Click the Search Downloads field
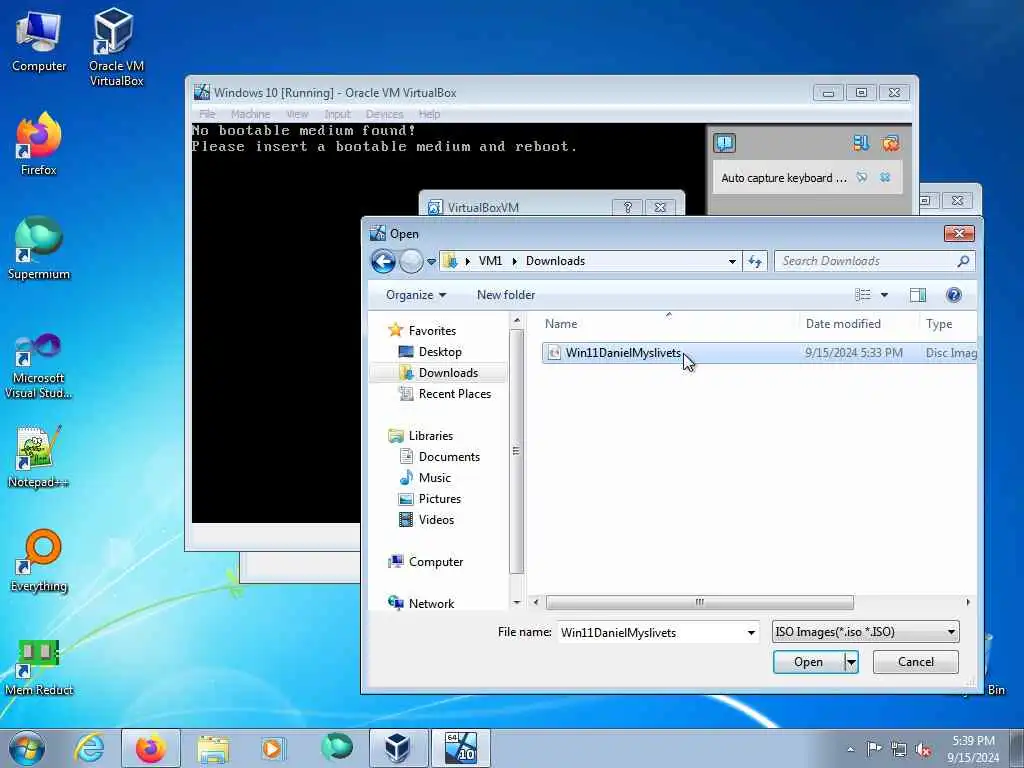This screenshot has width=1024, height=768. point(874,261)
